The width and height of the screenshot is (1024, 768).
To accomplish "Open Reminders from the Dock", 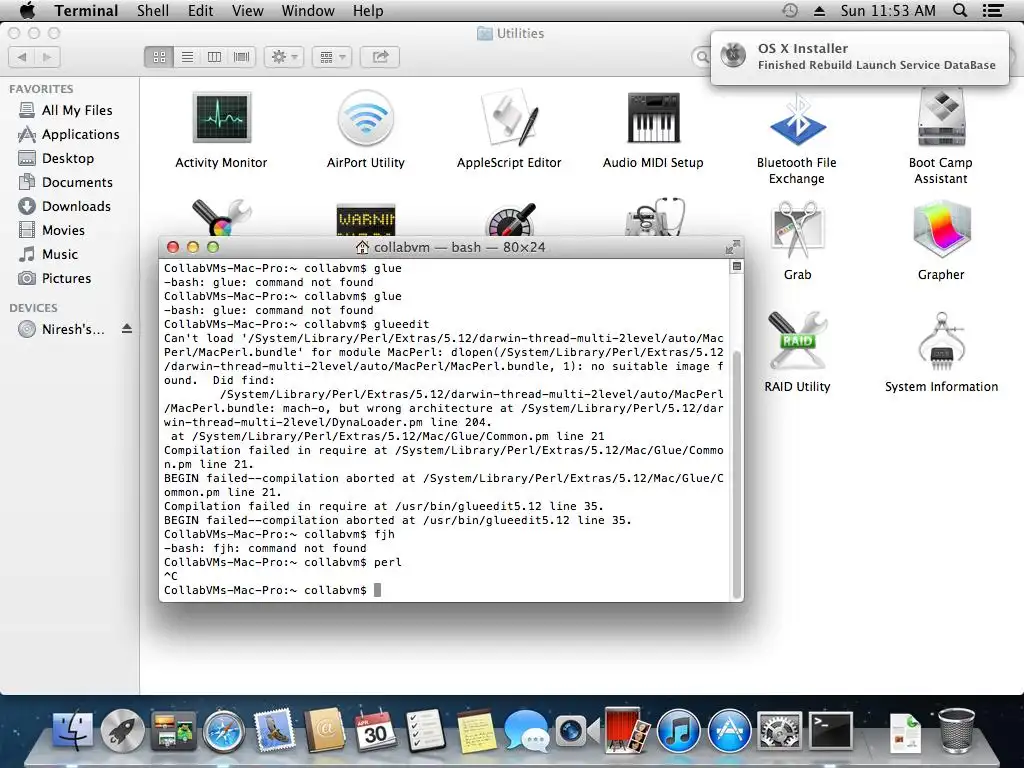I will pos(425,730).
